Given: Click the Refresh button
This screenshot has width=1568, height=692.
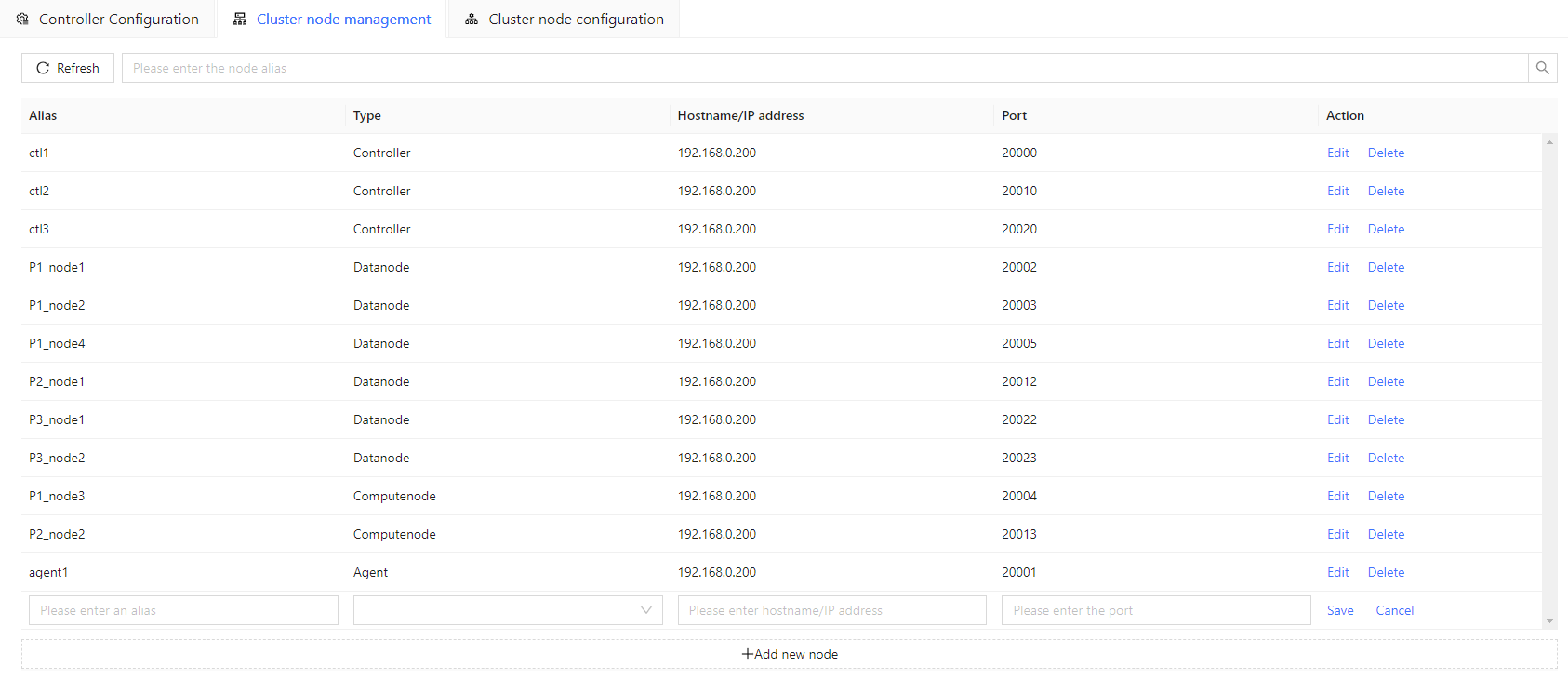Looking at the screenshot, I should click(68, 68).
